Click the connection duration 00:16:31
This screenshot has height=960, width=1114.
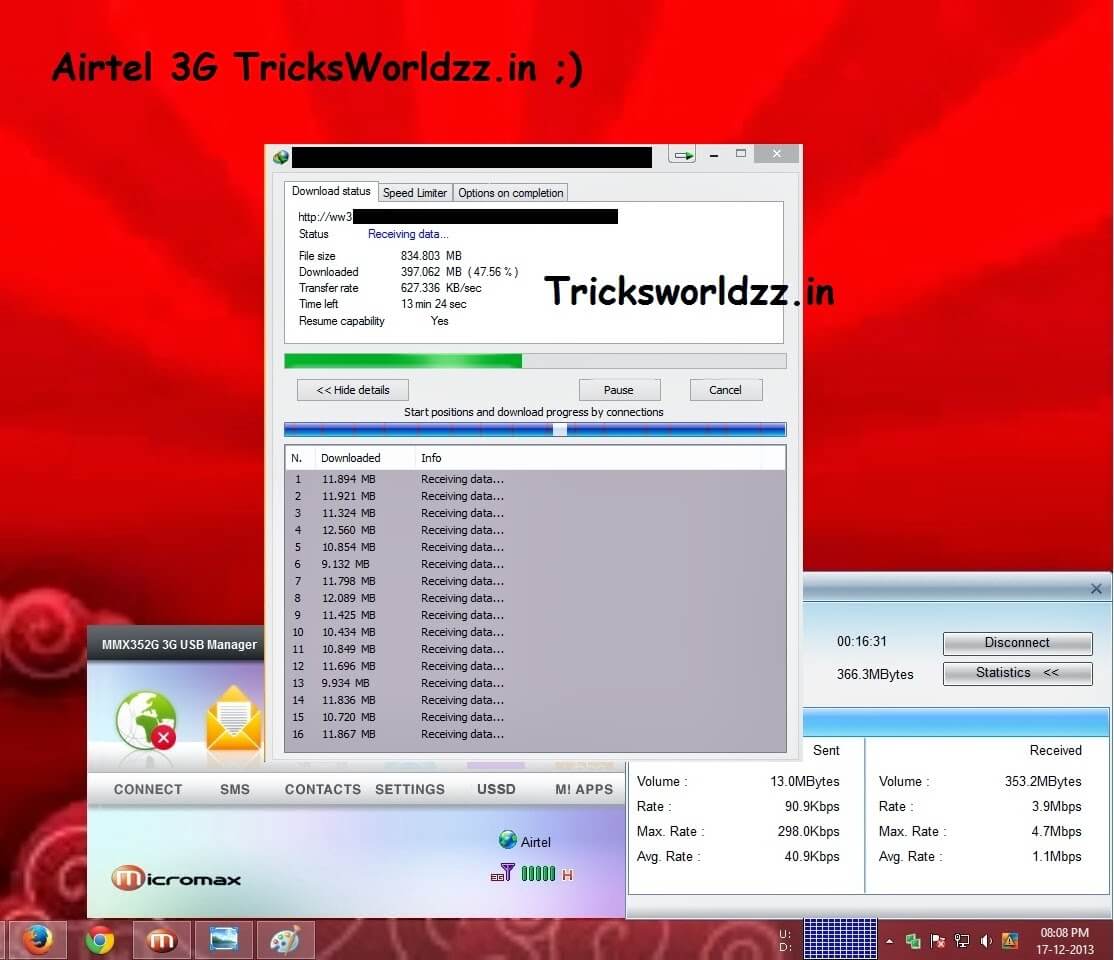(x=862, y=641)
